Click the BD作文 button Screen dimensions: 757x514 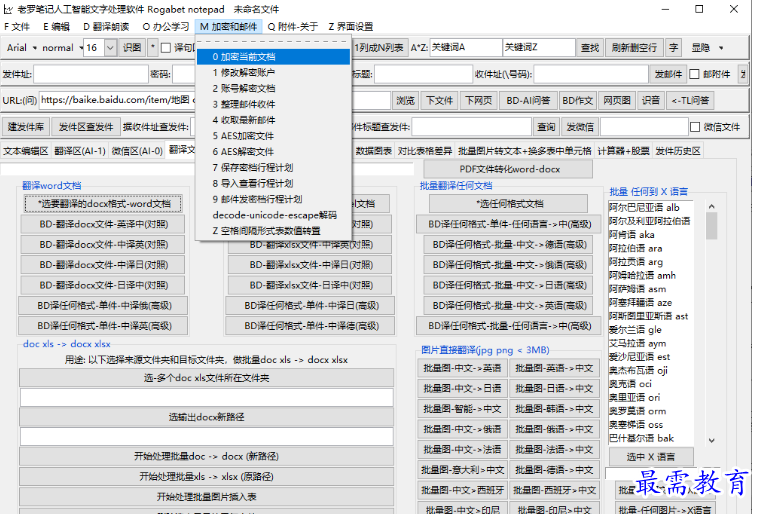click(577, 100)
